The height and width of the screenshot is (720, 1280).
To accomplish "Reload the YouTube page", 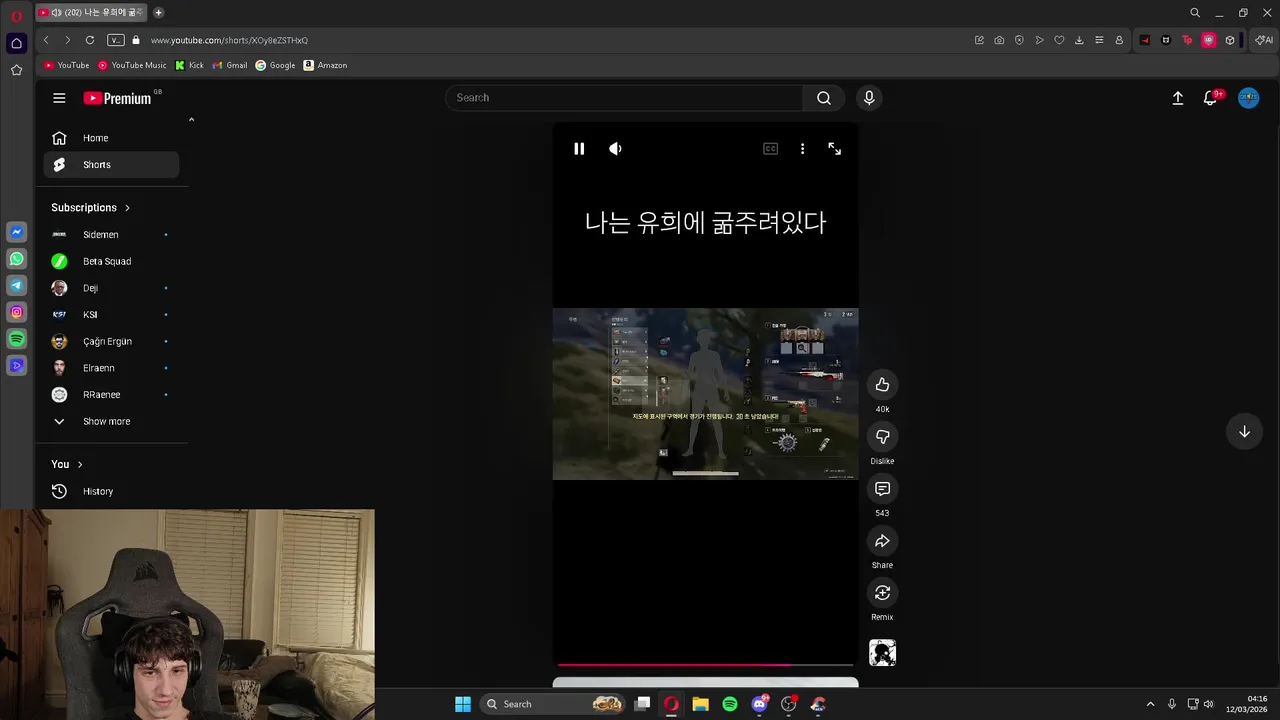I will [x=90, y=40].
